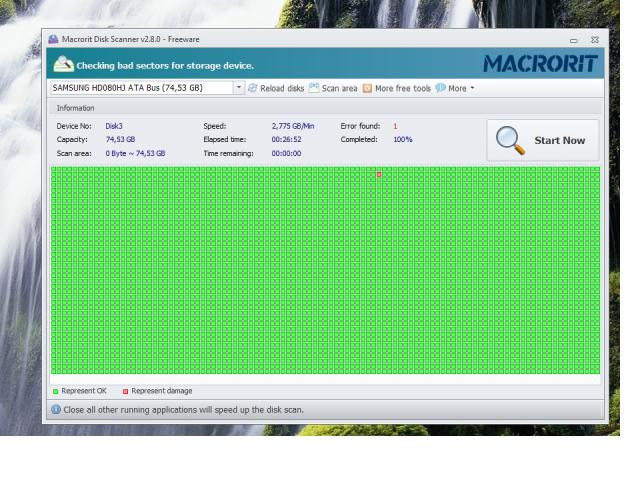Select the Information tab
The image size is (640, 480).
tap(75, 107)
